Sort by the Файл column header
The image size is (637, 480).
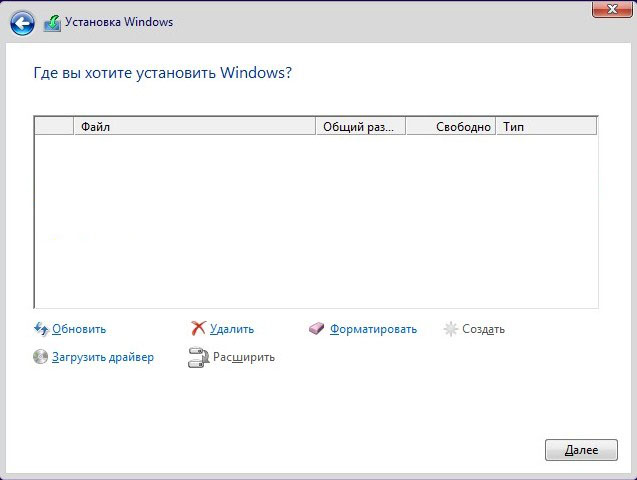tap(195, 127)
